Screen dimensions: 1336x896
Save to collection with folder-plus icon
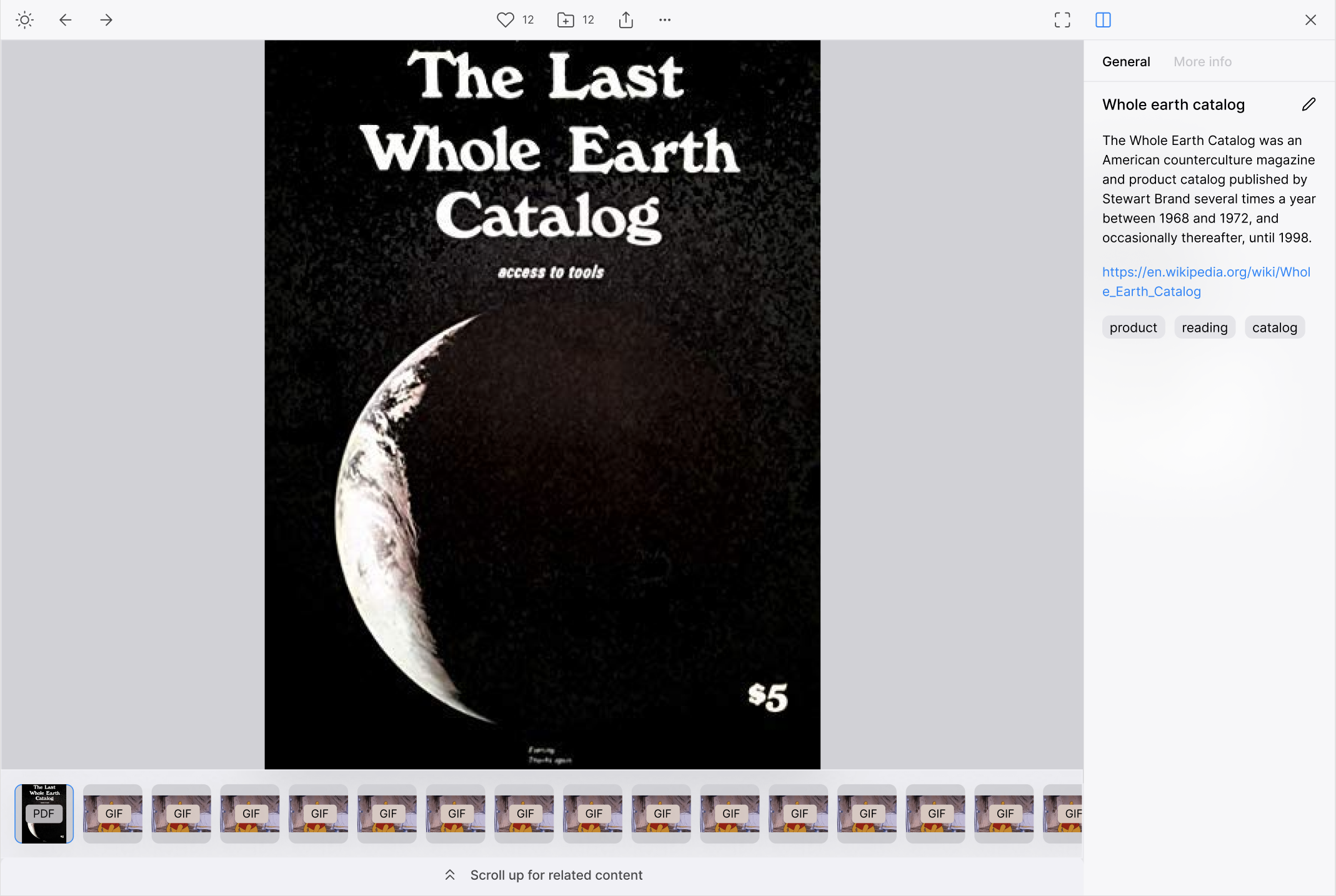click(x=566, y=20)
